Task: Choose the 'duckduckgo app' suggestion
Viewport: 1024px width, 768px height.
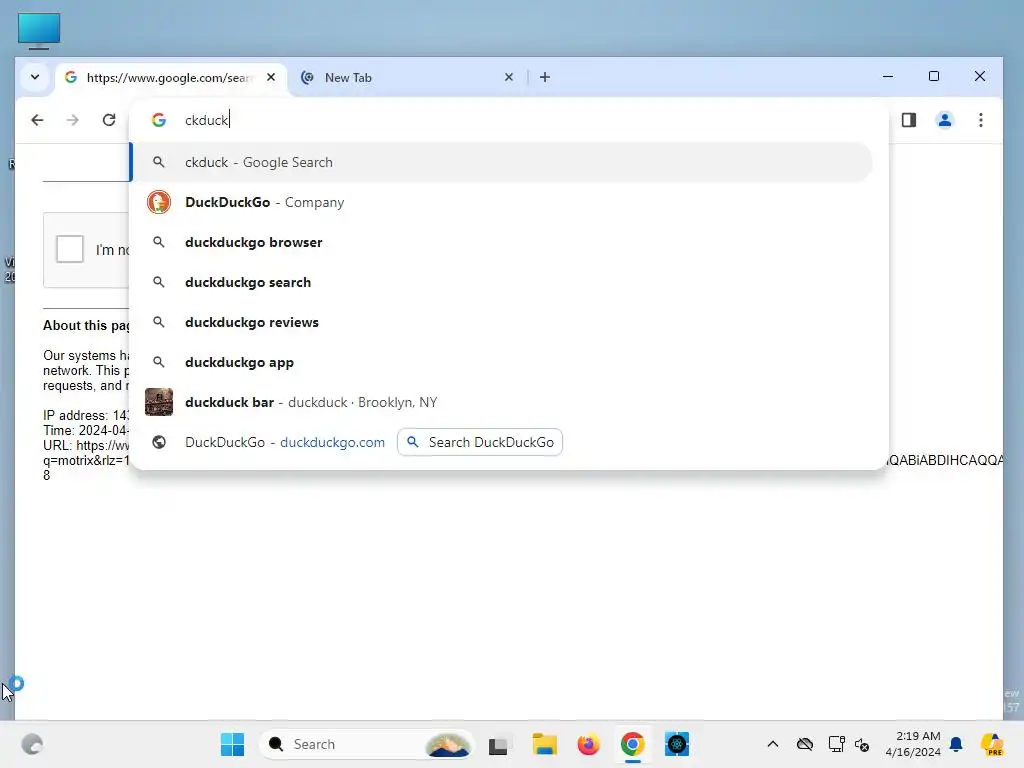Action: (x=502, y=362)
